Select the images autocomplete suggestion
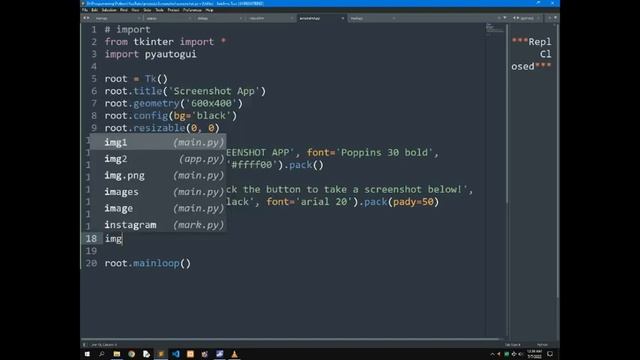The width and height of the screenshot is (640, 360). pyautogui.click(x=158, y=191)
